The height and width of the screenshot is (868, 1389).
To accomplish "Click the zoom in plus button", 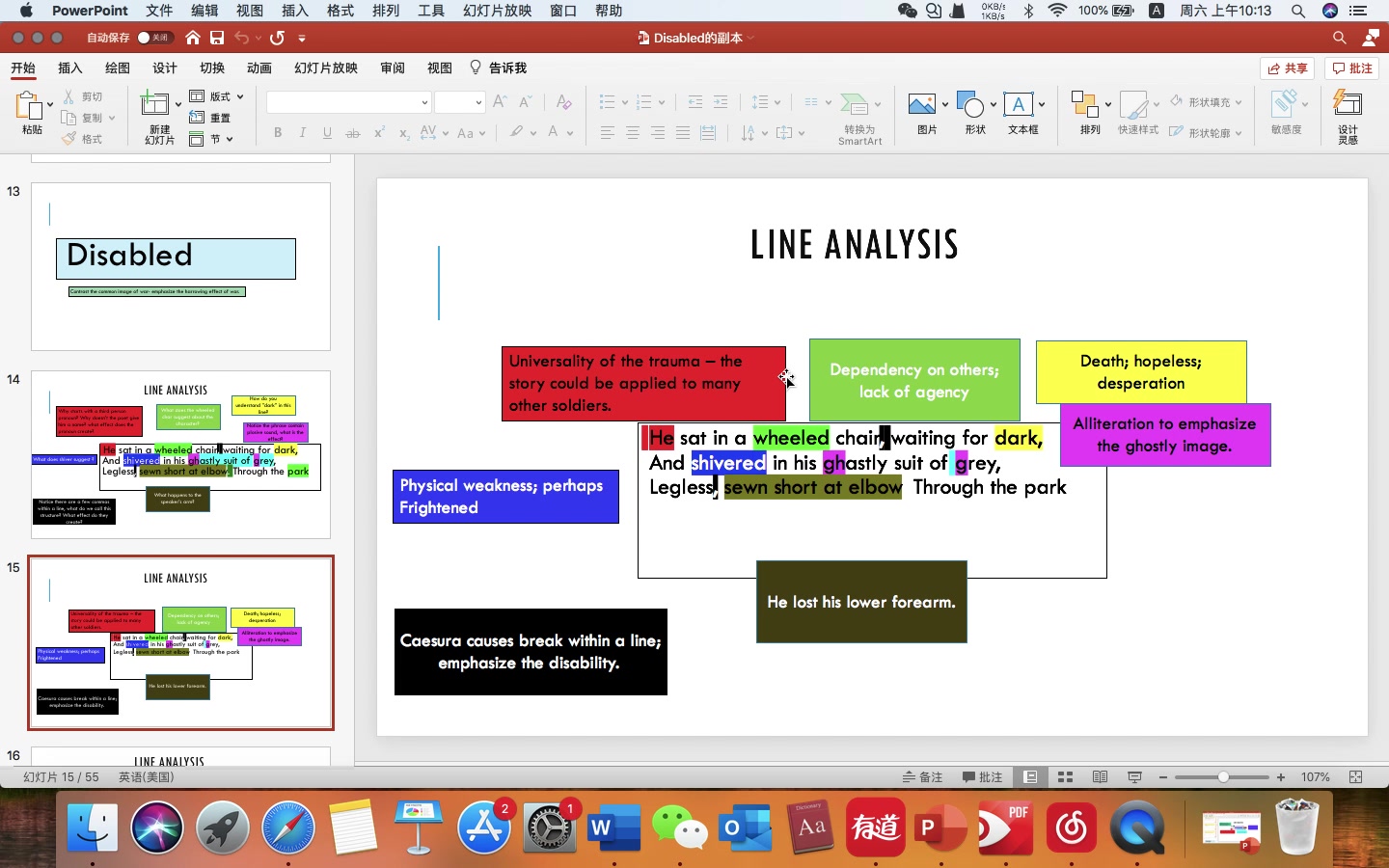I will coord(1281,776).
